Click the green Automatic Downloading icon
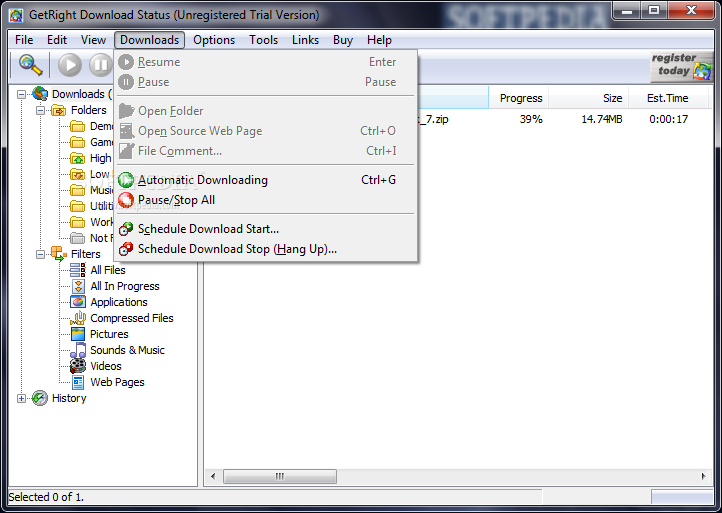The width and height of the screenshot is (722, 513). pyautogui.click(x=126, y=180)
